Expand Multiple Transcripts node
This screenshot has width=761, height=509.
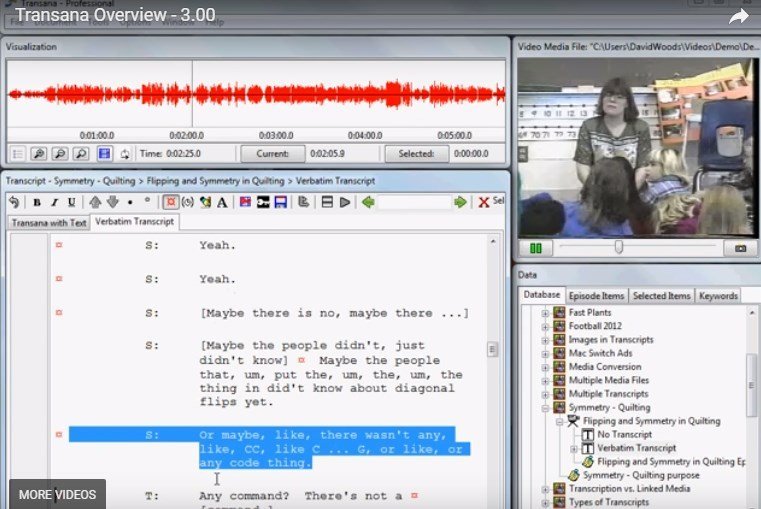point(545,394)
